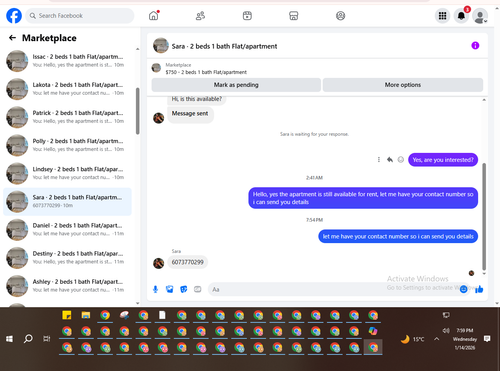The width and height of the screenshot is (500, 371).
Task: Open the purple conversation info icon
Action: [475, 46]
